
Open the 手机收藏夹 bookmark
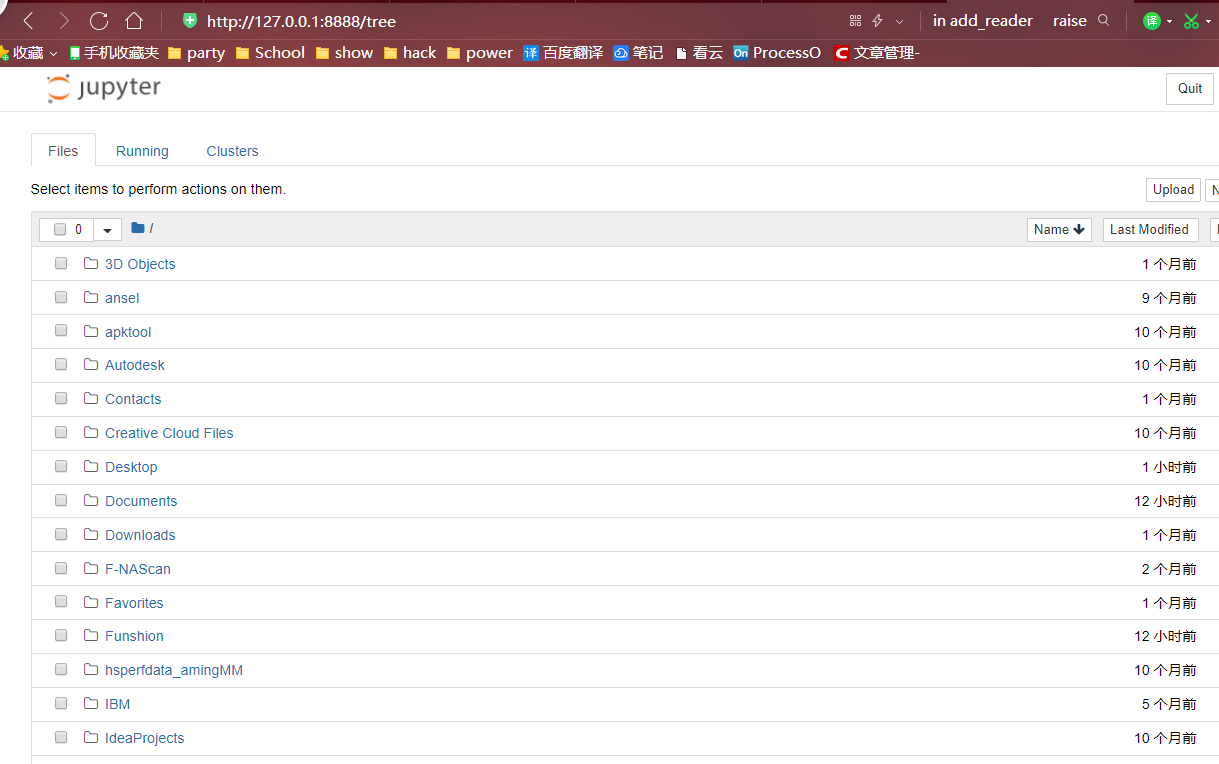[113, 53]
